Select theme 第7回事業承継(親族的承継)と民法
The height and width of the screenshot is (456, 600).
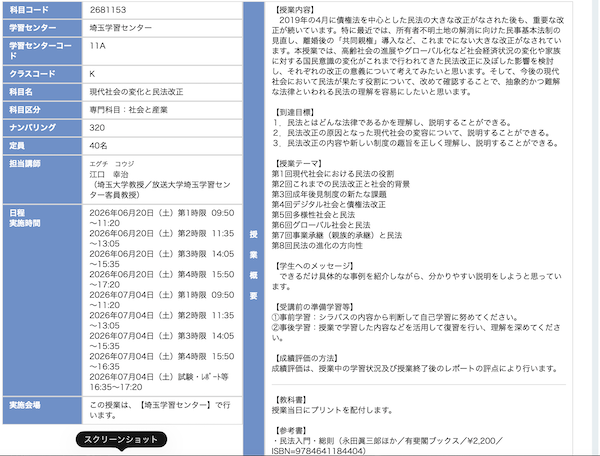click(337, 235)
